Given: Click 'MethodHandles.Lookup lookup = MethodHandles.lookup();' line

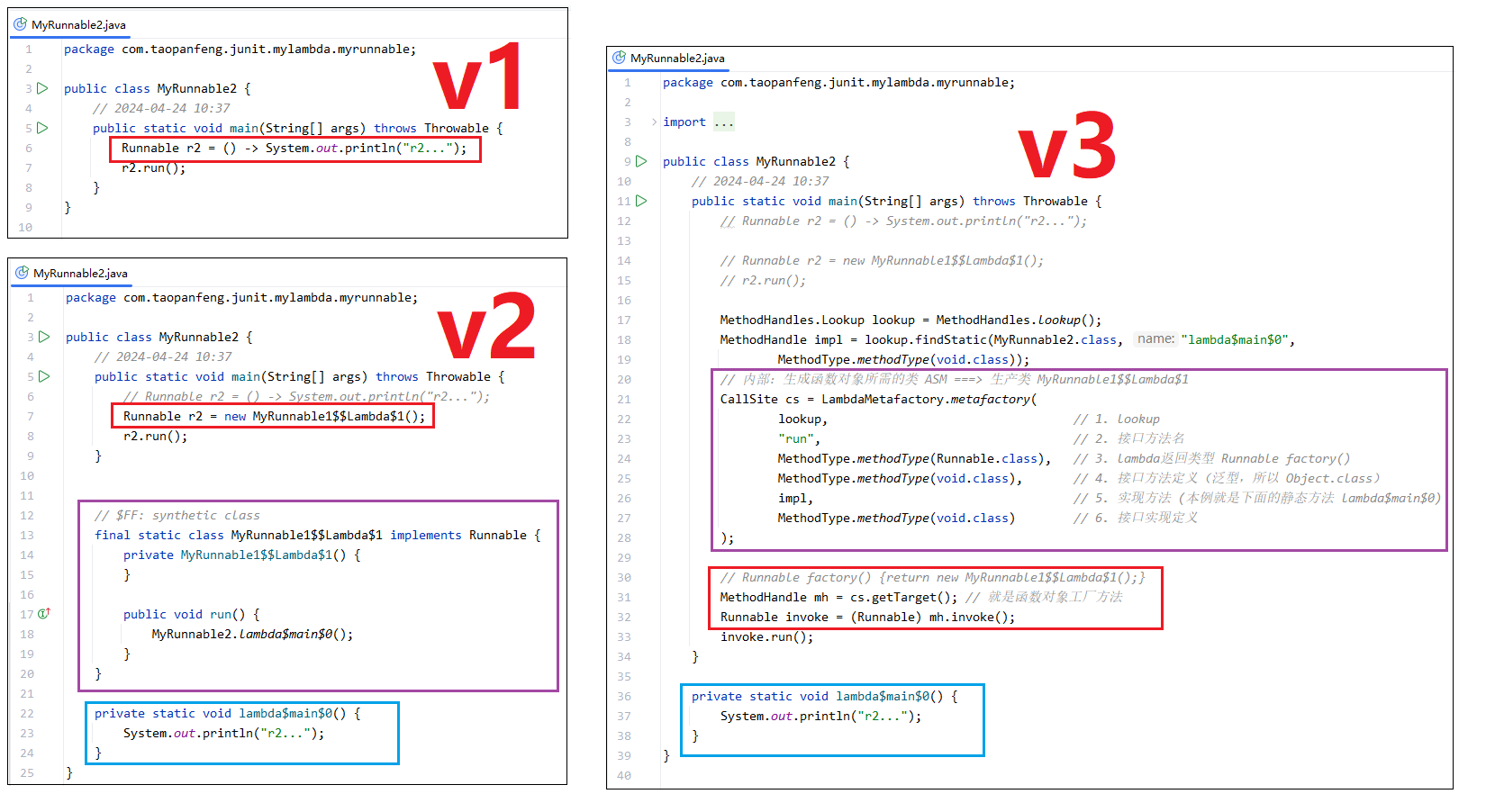Looking at the screenshot, I should 911,320.
